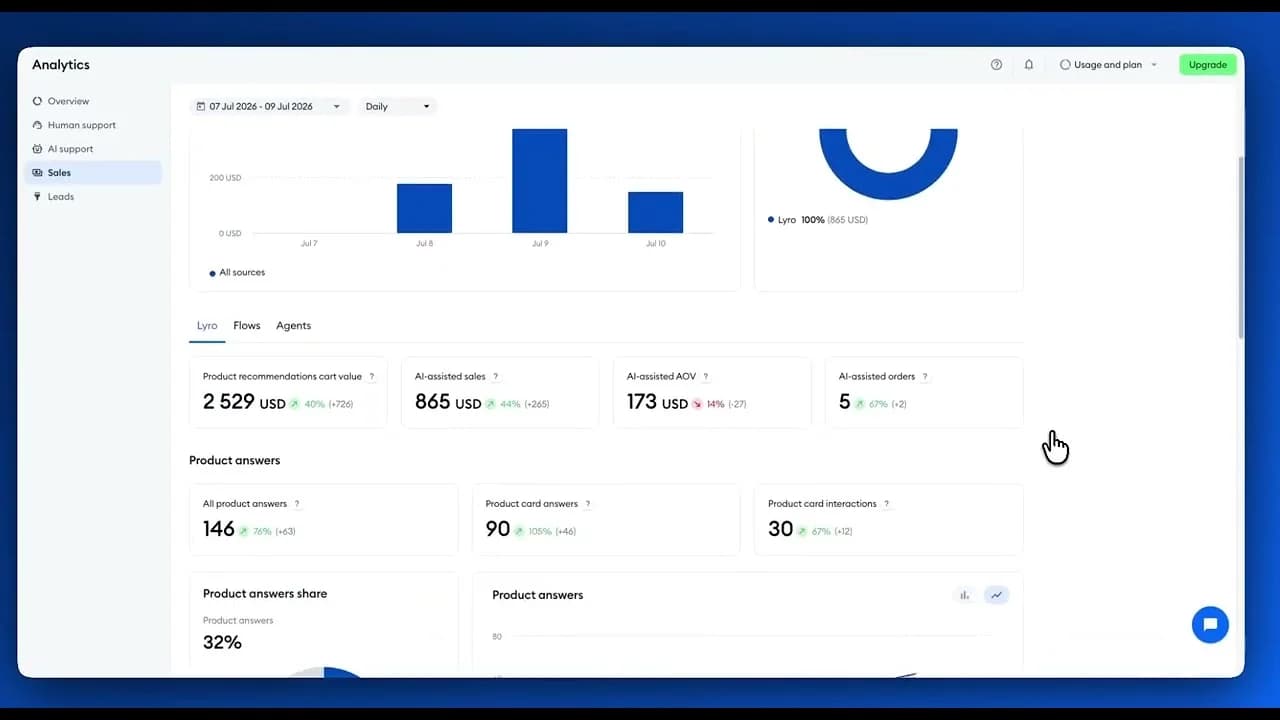
Task: Click help icon next to AI-assisted AOV
Action: click(x=706, y=377)
